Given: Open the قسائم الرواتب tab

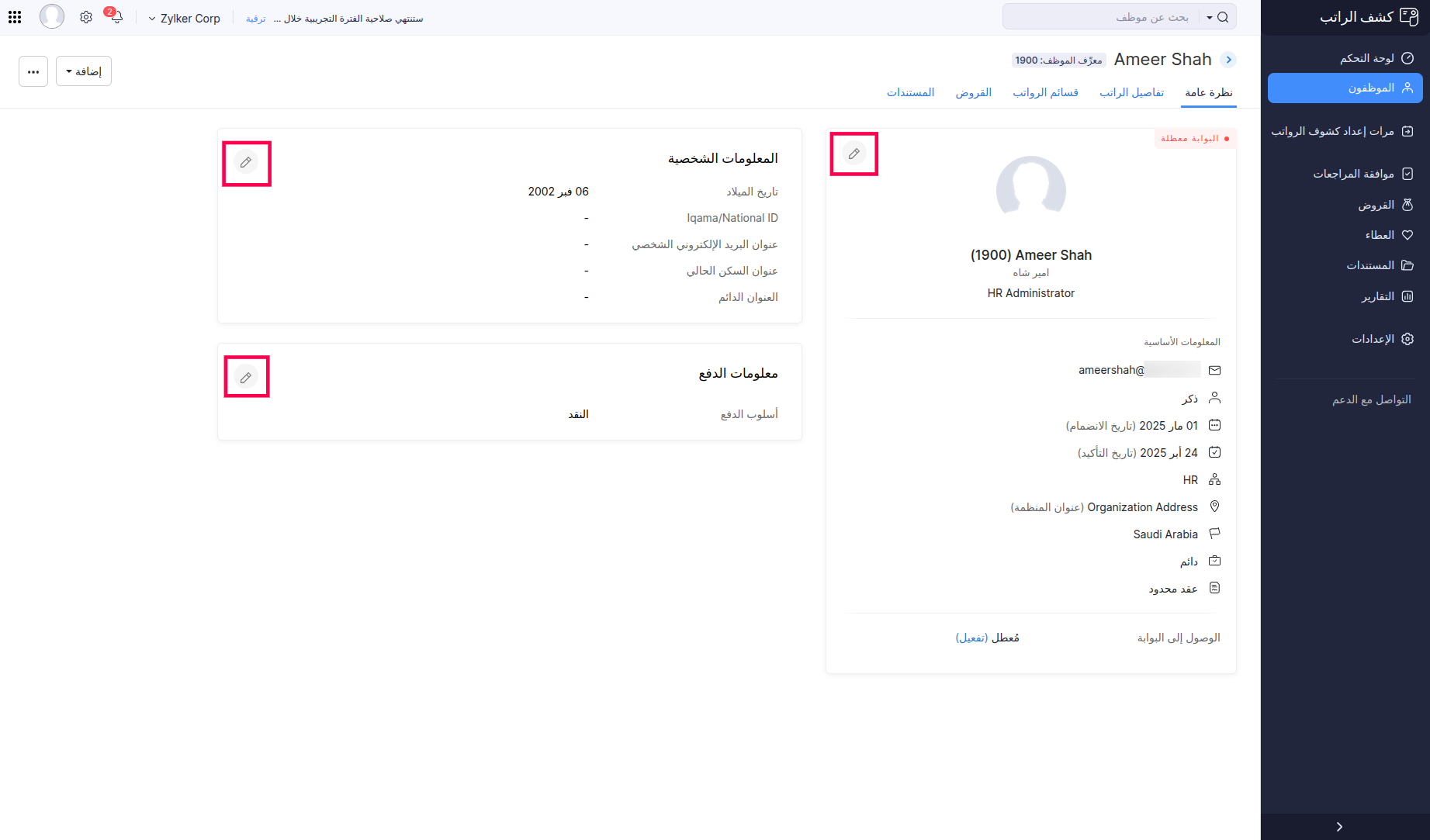Looking at the screenshot, I should (1045, 92).
